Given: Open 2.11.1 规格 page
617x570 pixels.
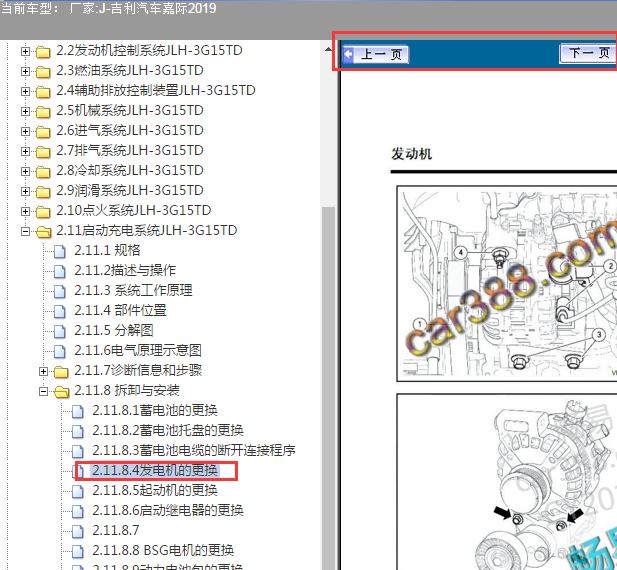Looking at the screenshot, I should tap(107, 251).
